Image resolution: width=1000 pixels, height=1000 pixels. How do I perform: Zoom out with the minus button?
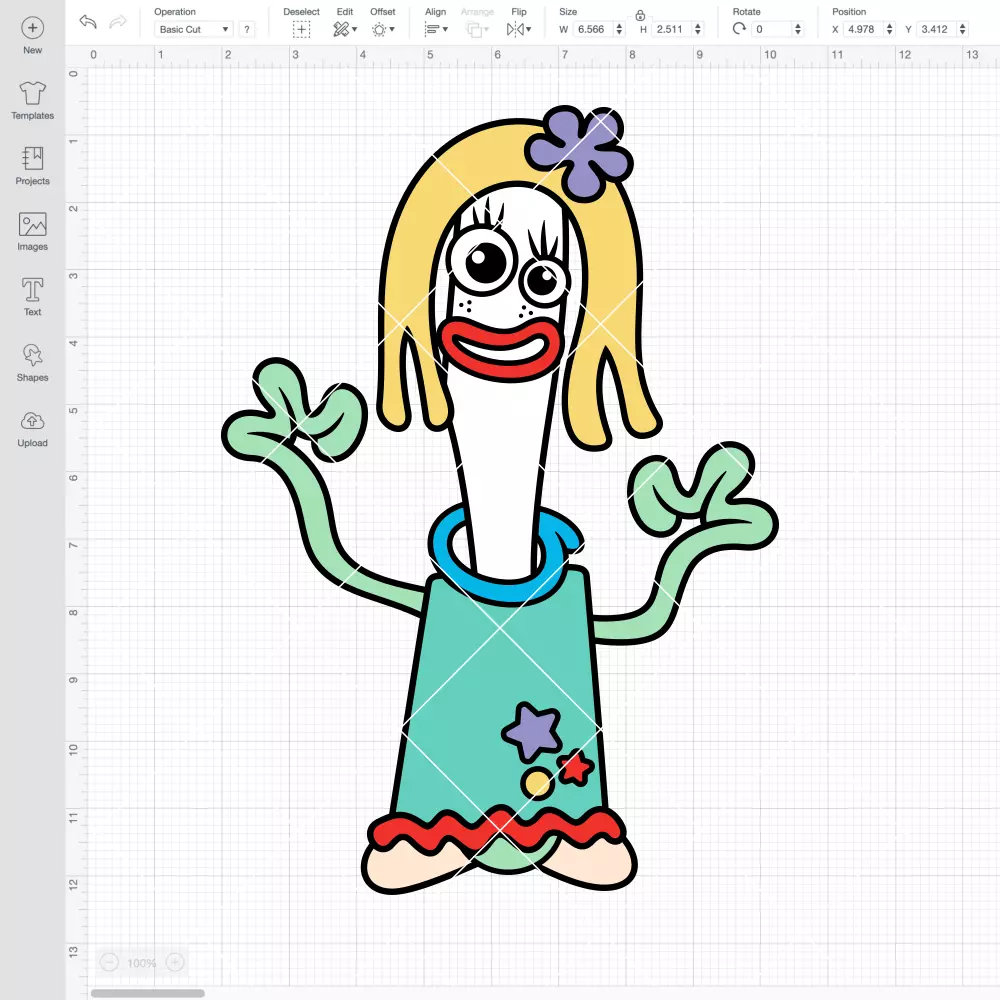pos(109,962)
